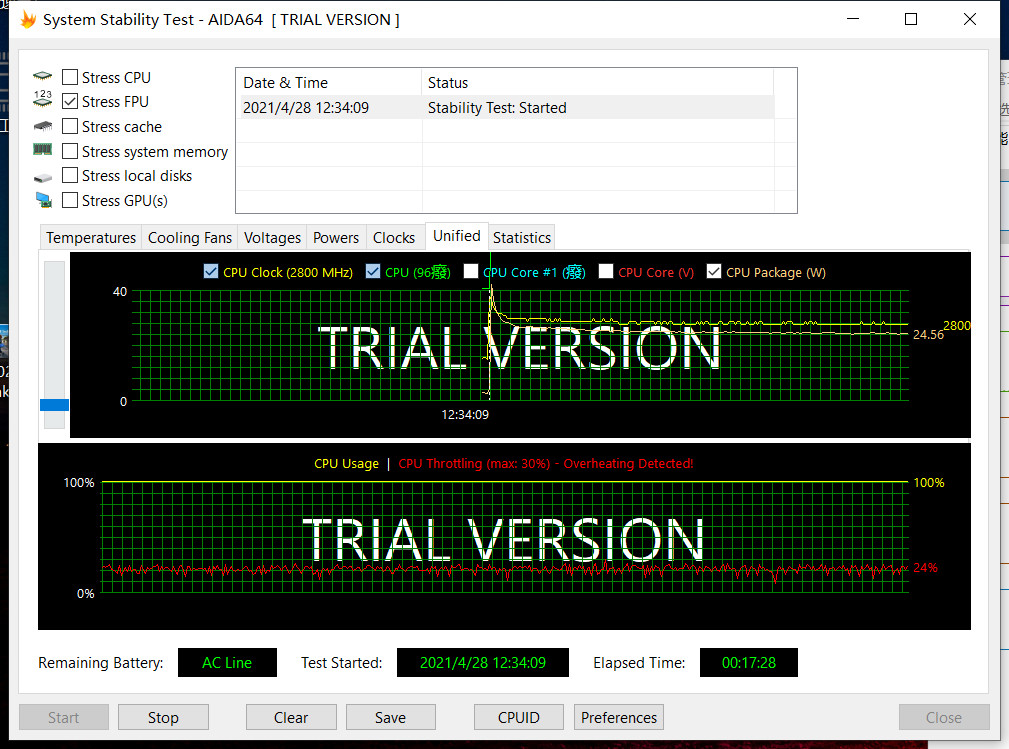Click the CPU Throttling Overheating Detected label

[546, 463]
